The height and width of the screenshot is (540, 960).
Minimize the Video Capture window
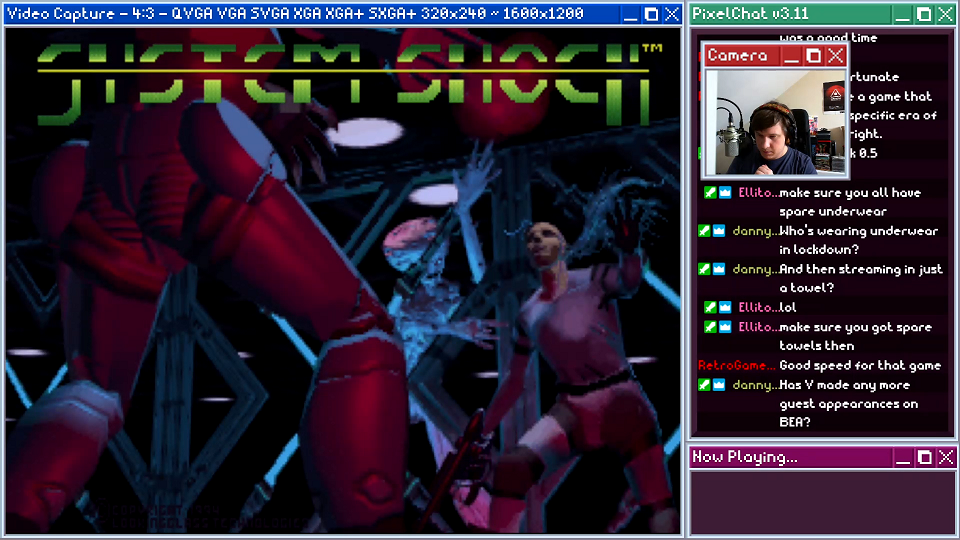[631, 14]
